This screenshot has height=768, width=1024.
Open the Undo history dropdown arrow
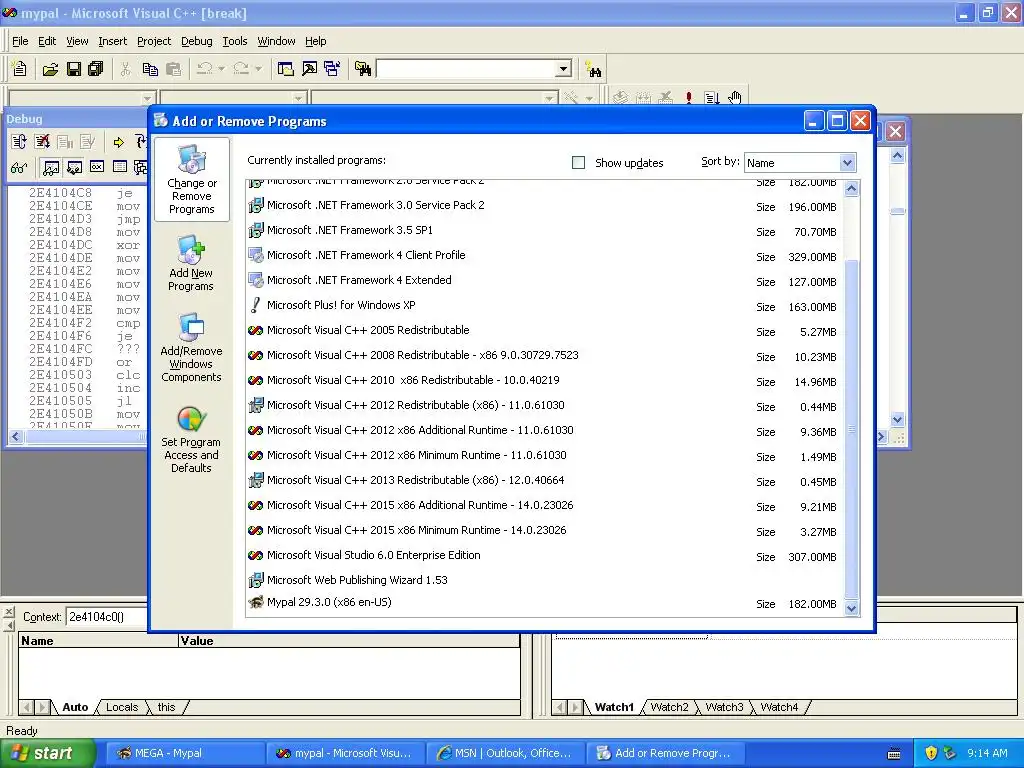pyautogui.click(x=221, y=69)
